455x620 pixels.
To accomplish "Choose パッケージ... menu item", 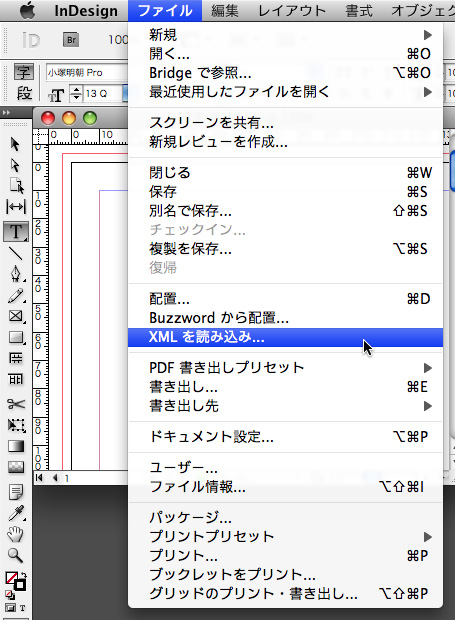I will pyautogui.click(x=285, y=518).
